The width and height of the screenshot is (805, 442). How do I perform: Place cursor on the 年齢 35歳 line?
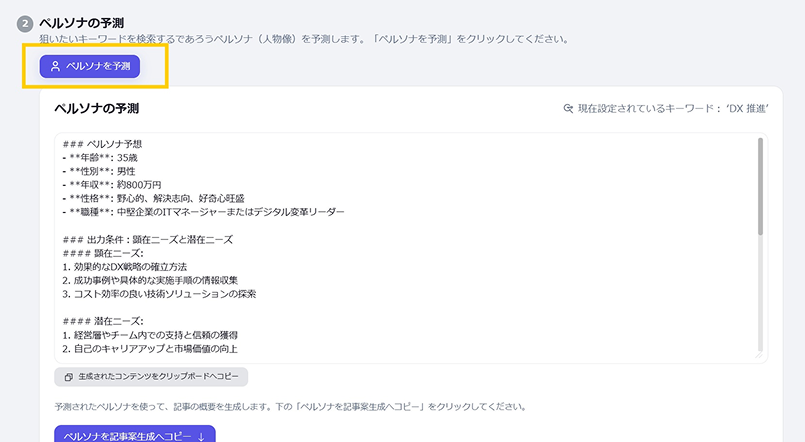coord(102,158)
